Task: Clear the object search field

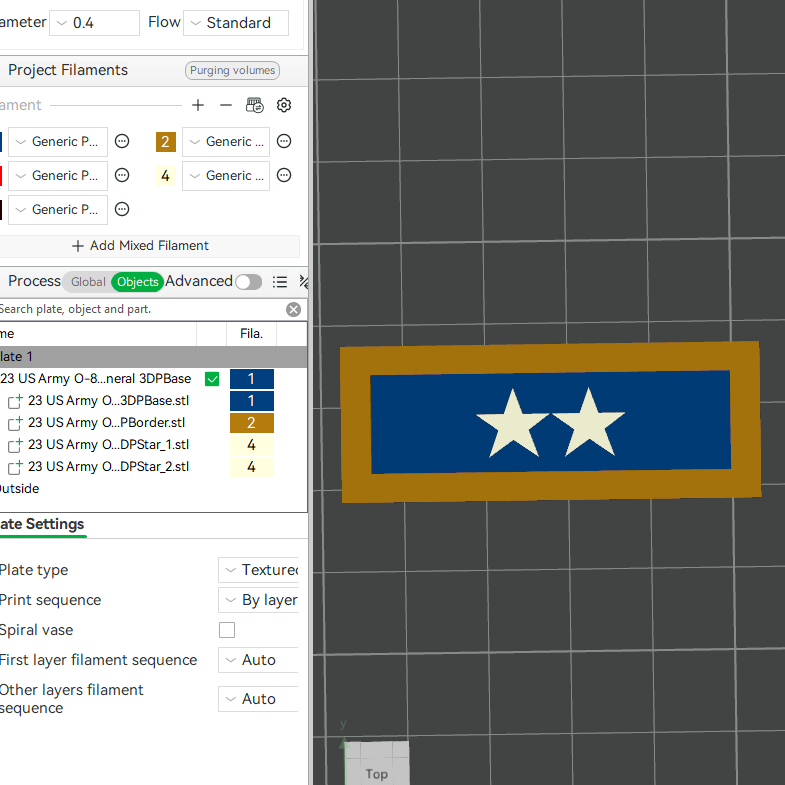Action: (293, 309)
